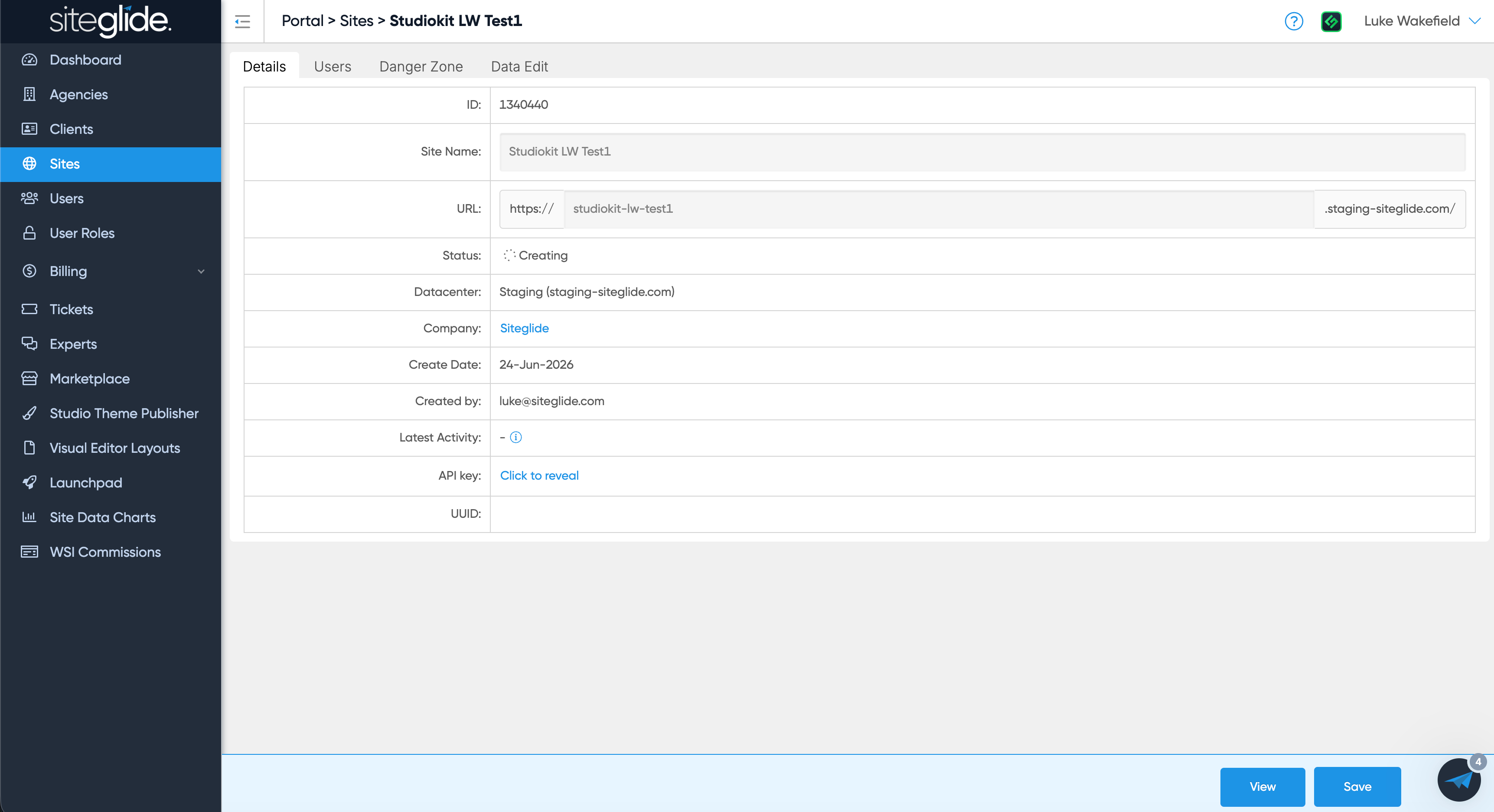Open WSI Commissions

[x=110, y=552]
